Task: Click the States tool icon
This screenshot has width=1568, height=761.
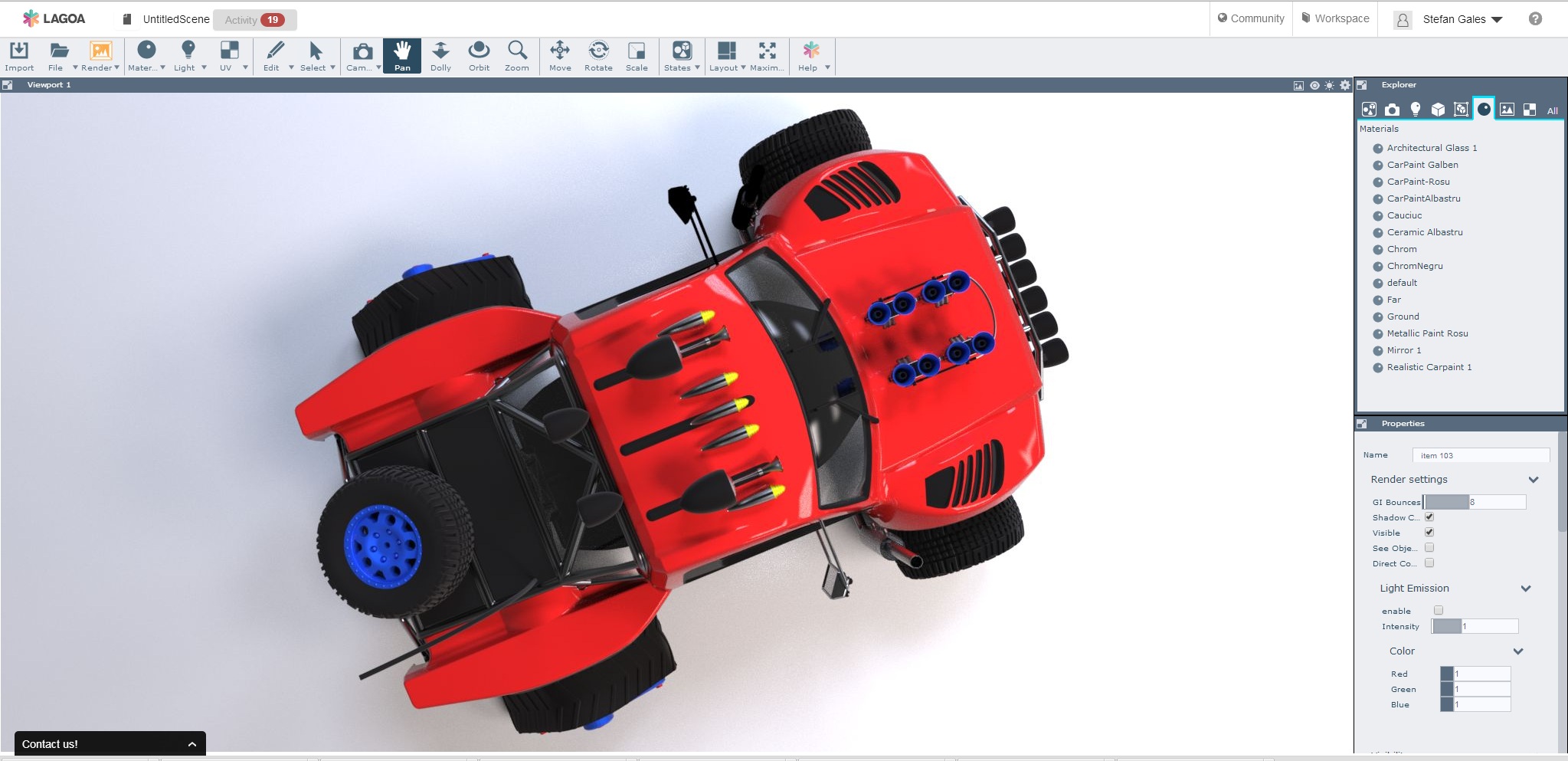Action: (x=682, y=51)
